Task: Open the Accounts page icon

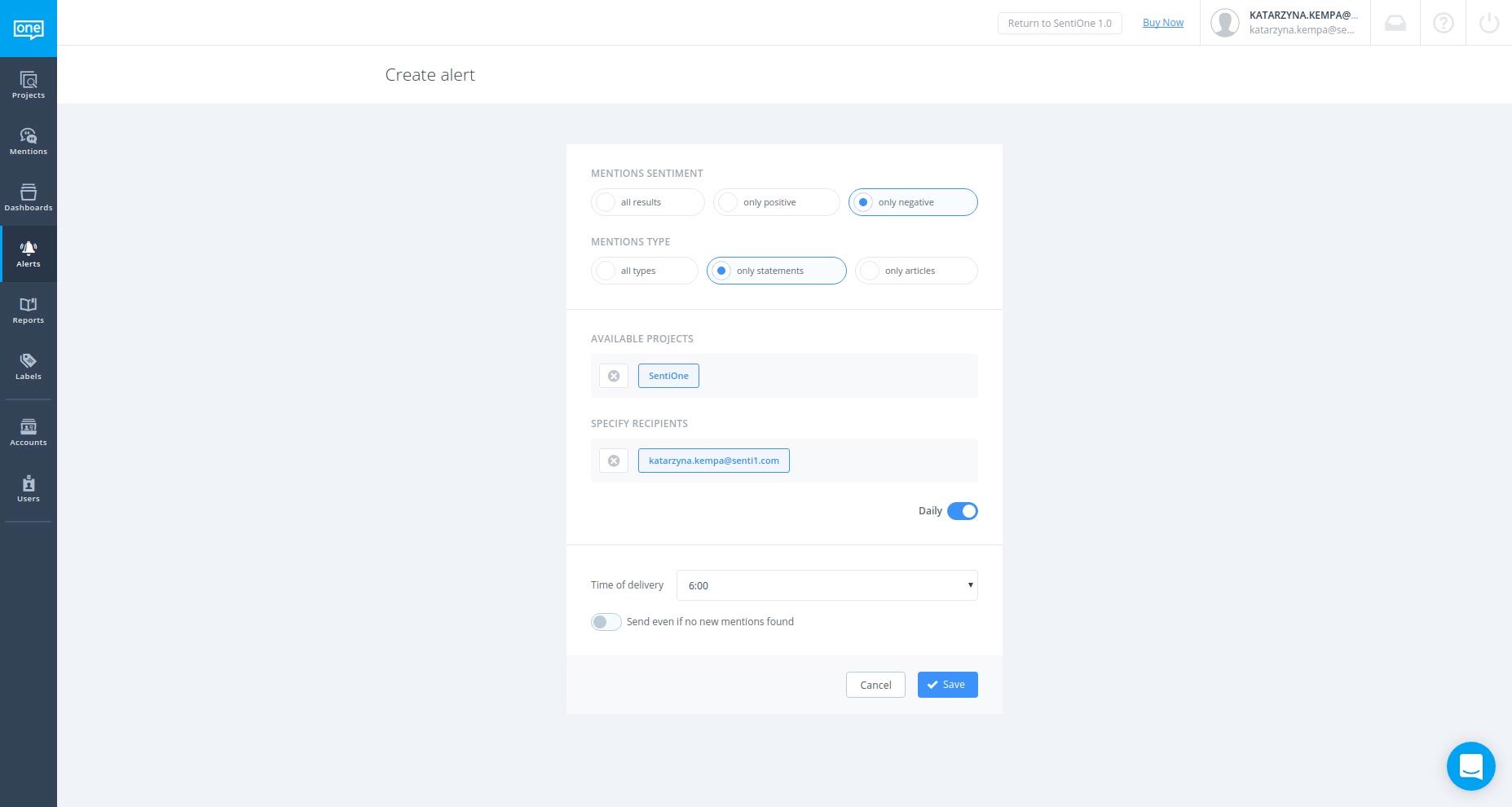Action: 29,426
